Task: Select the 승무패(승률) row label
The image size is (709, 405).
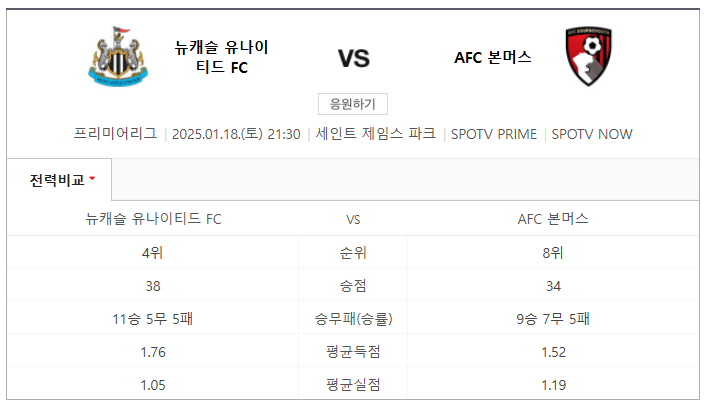Action: click(353, 319)
